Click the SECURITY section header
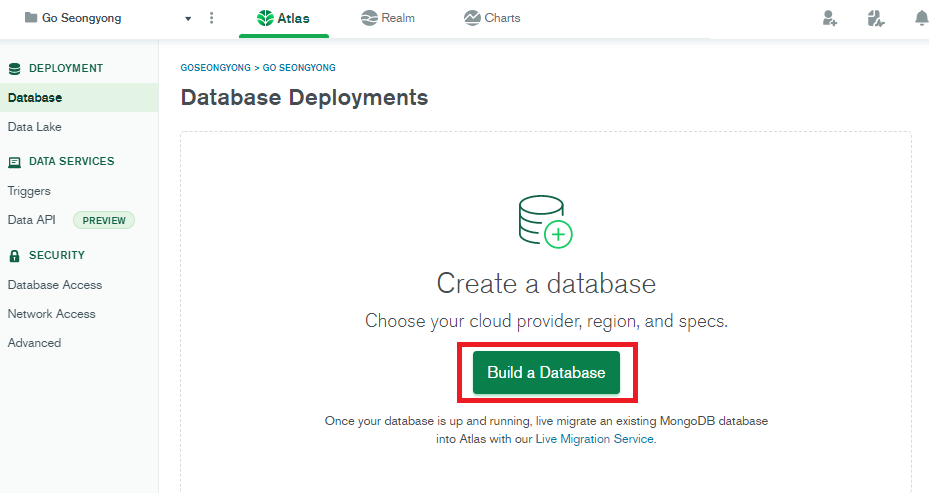This screenshot has height=493, width=929. tap(57, 255)
